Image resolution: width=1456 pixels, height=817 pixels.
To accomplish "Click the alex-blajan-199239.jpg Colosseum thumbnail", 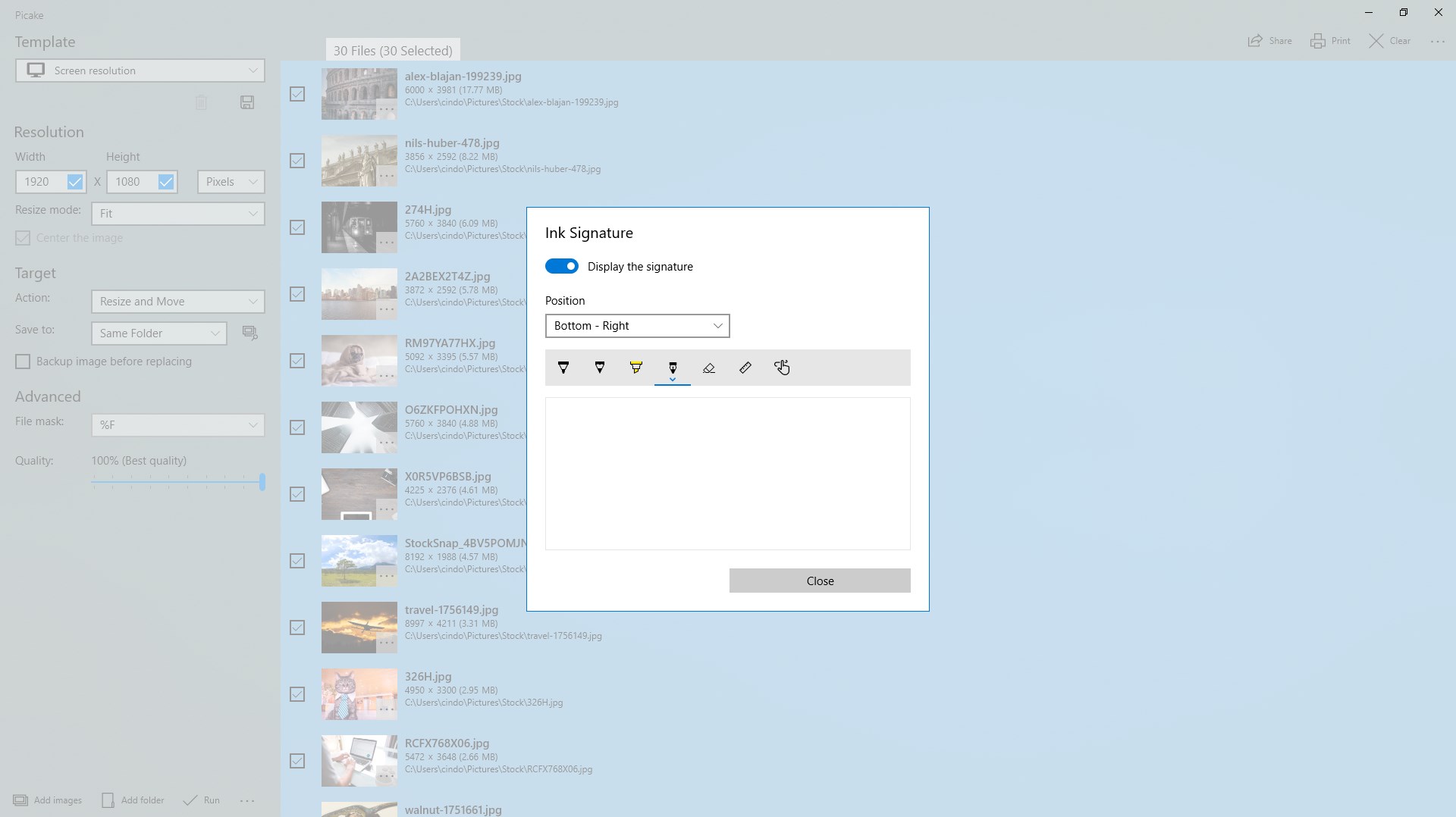I will point(359,94).
